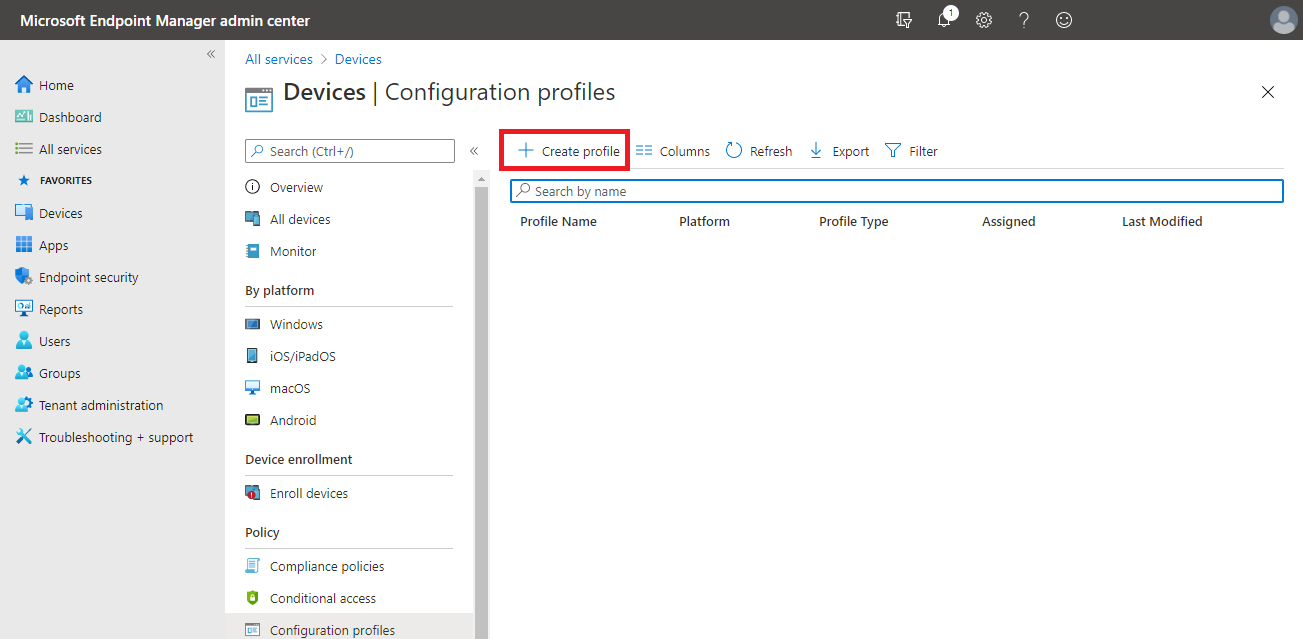Open the notifications bell icon
This screenshot has height=639, width=1303.
coord(944,20)
